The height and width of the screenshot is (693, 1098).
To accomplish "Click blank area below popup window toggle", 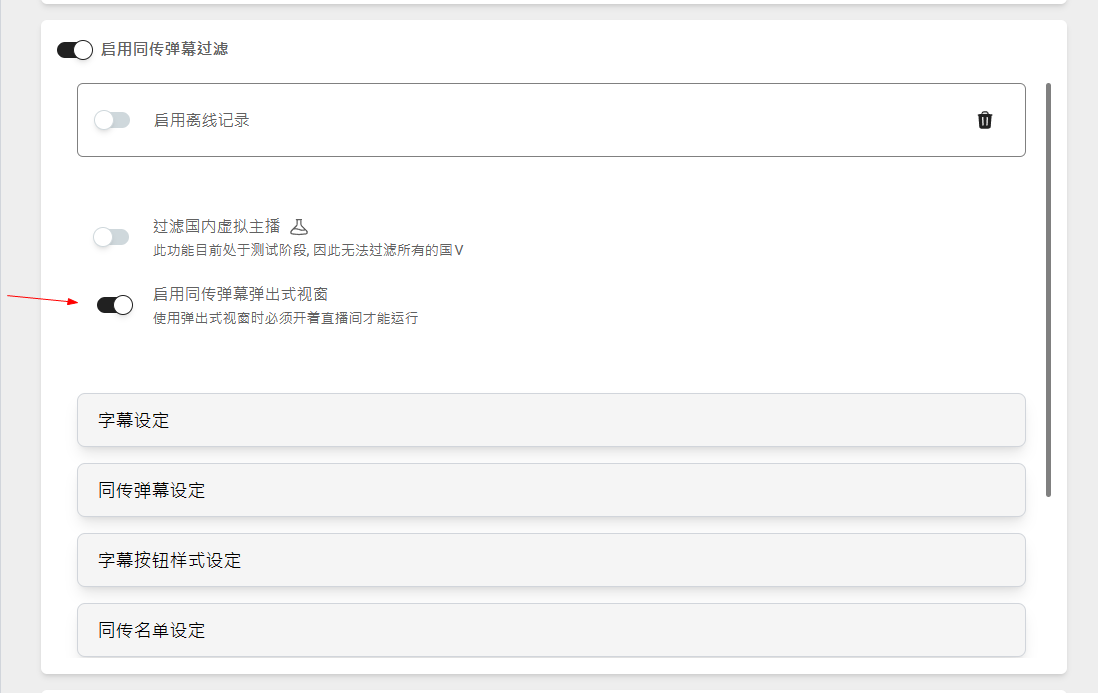I will 551,360.
